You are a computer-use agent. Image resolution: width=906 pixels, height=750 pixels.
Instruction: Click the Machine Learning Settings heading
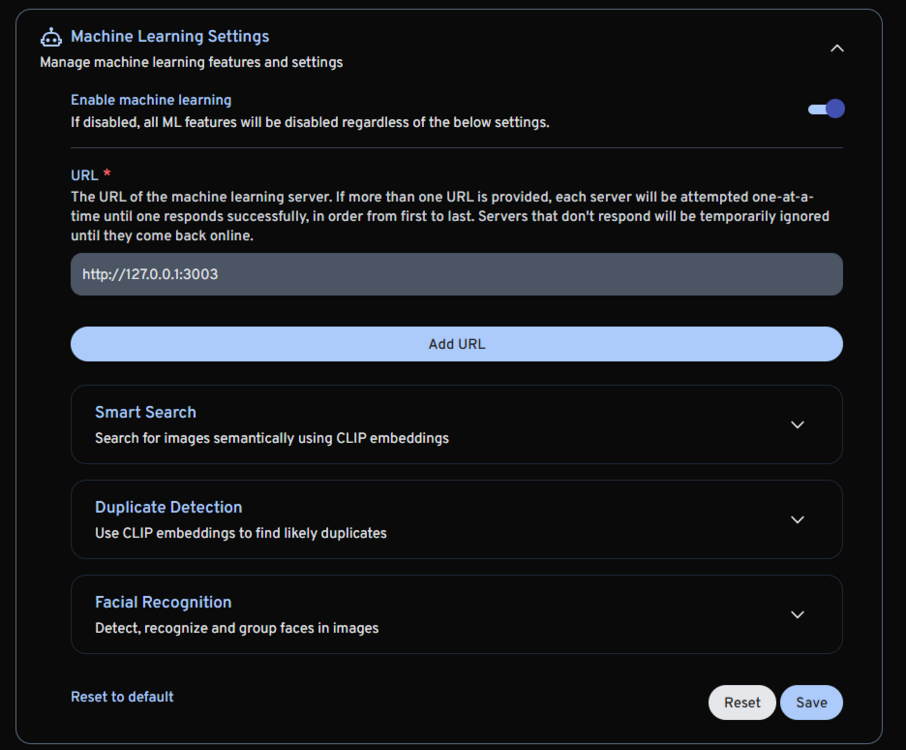point(170,36)
